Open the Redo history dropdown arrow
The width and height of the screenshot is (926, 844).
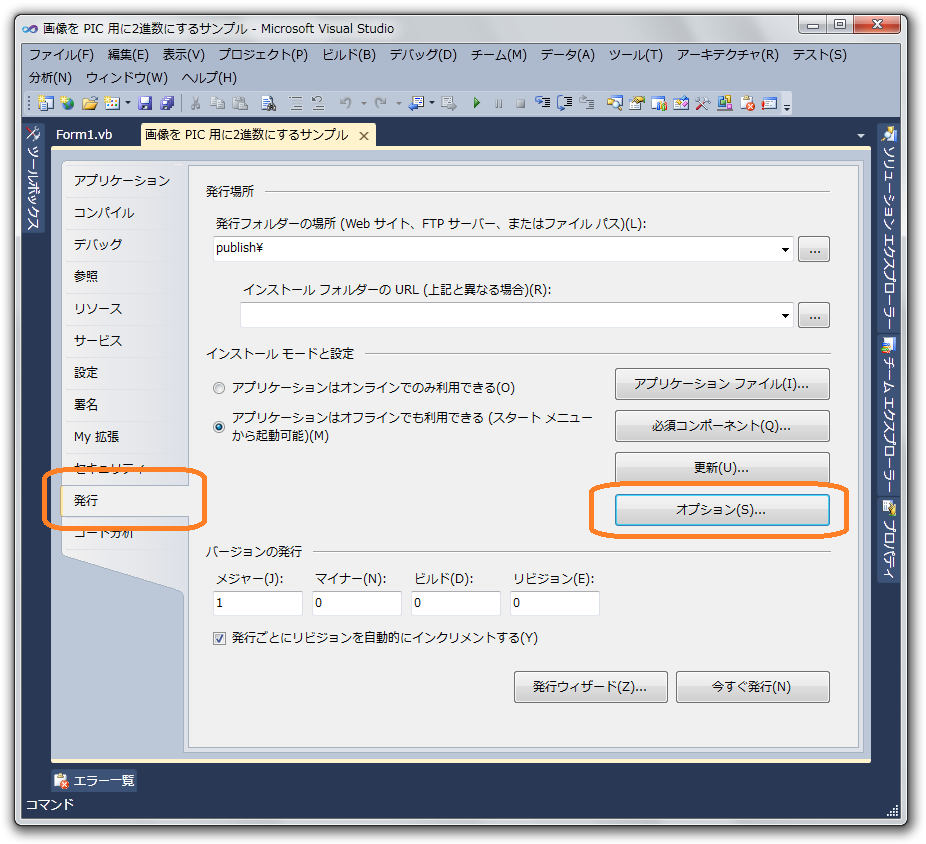click(399, 103)
